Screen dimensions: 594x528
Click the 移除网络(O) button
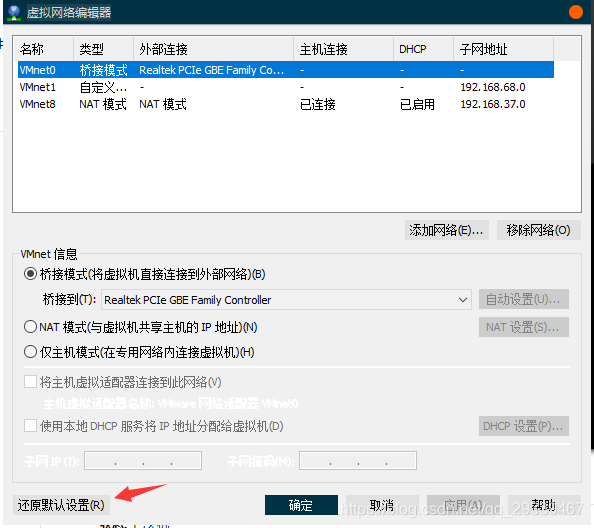coord(538,230)
